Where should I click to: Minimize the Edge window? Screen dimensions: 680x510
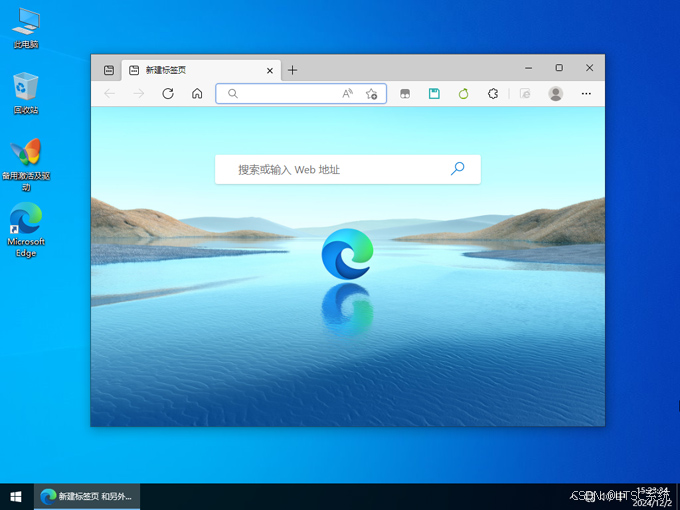[528, 68]
